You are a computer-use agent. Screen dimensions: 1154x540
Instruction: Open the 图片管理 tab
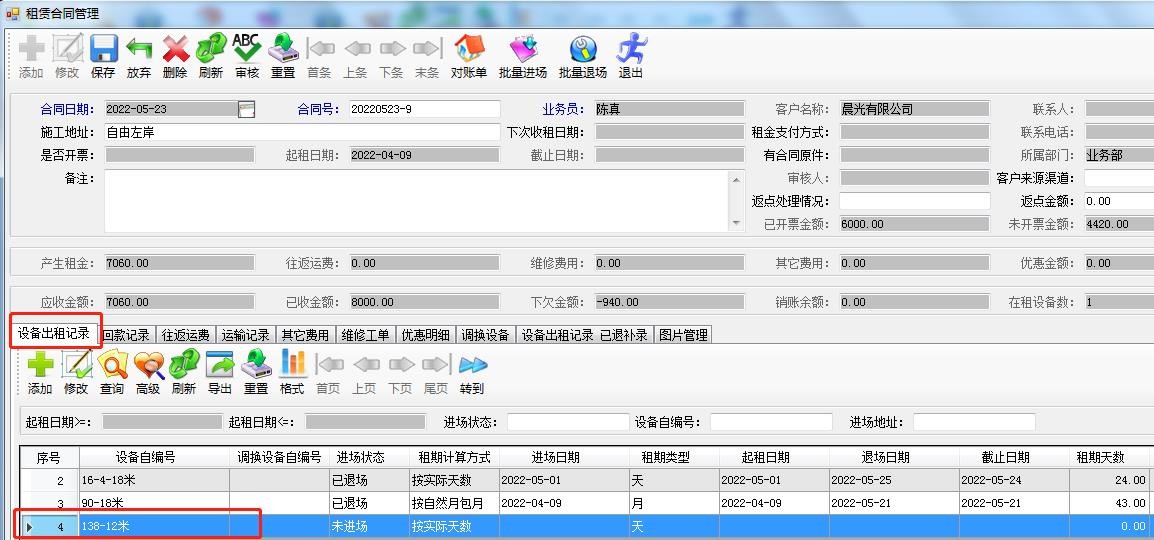[x=683, y=335]
